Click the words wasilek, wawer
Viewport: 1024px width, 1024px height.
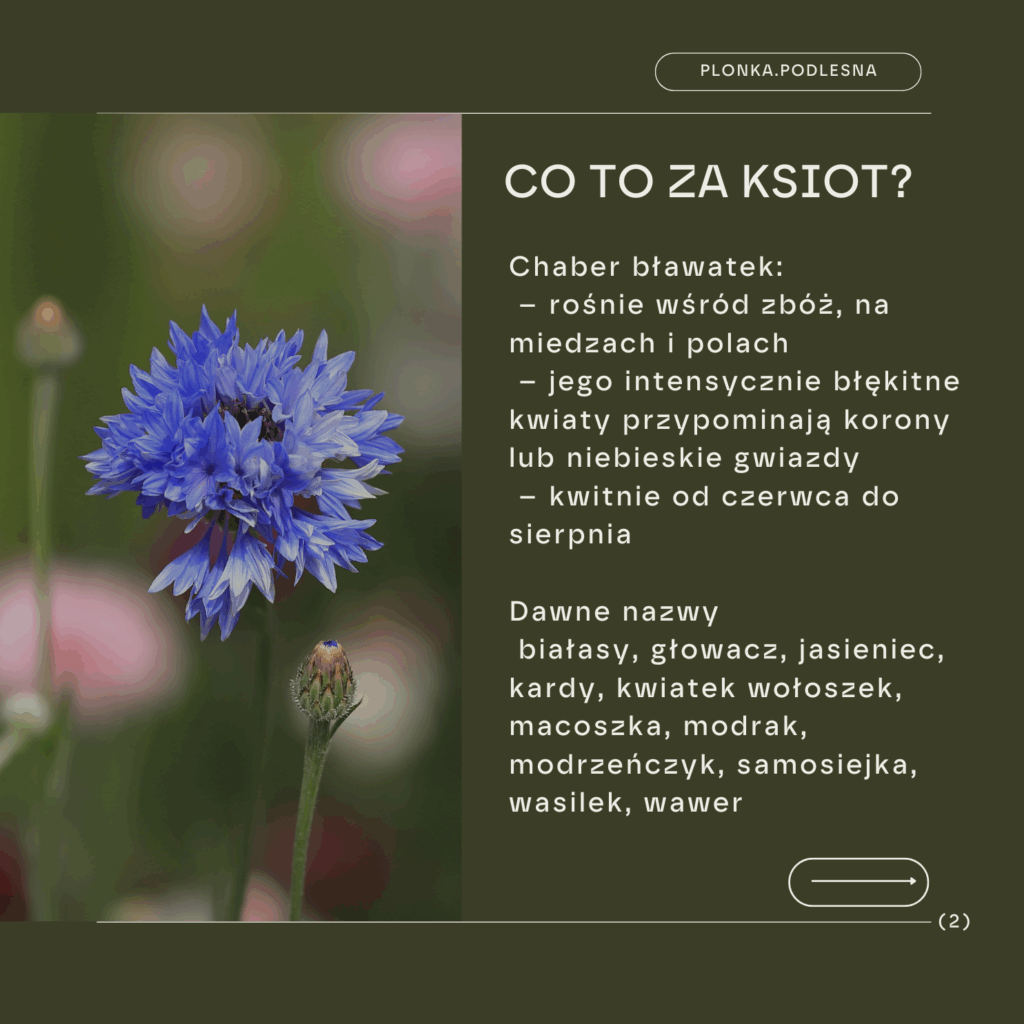(x=626, y=803)
